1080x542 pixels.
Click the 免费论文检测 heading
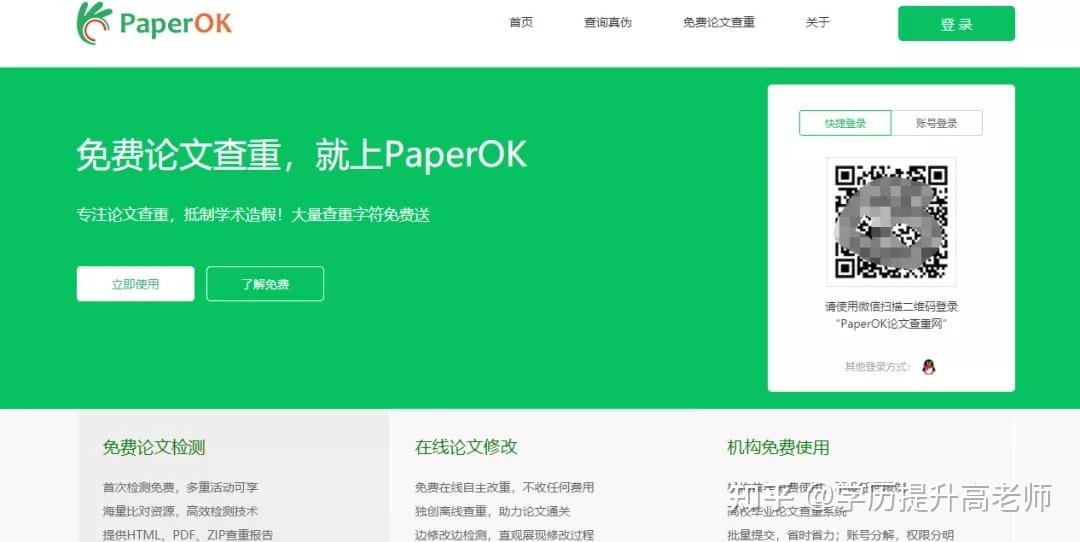click(154, 448)
